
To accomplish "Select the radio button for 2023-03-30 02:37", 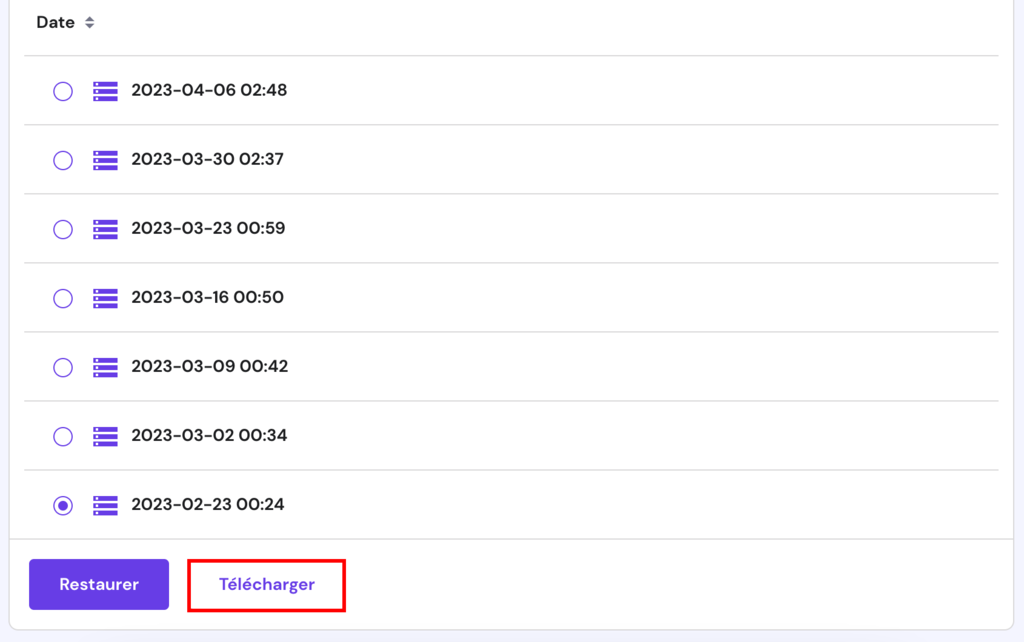I will point(63,160).
